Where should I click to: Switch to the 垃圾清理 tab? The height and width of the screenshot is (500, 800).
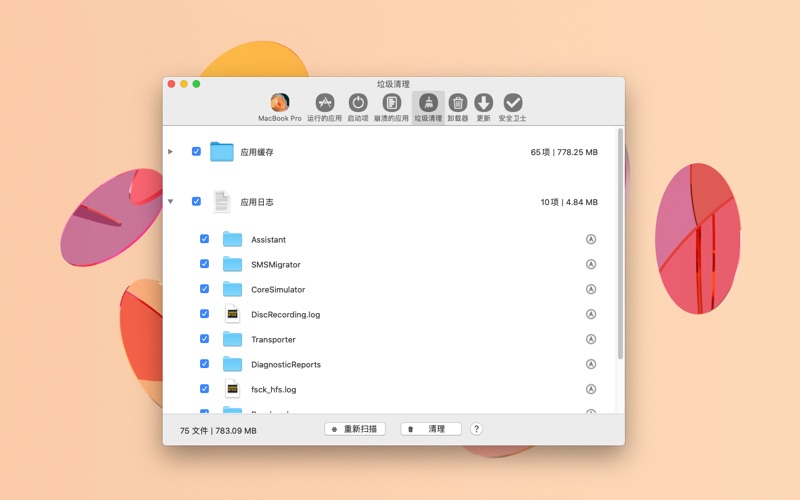point(428,107)
